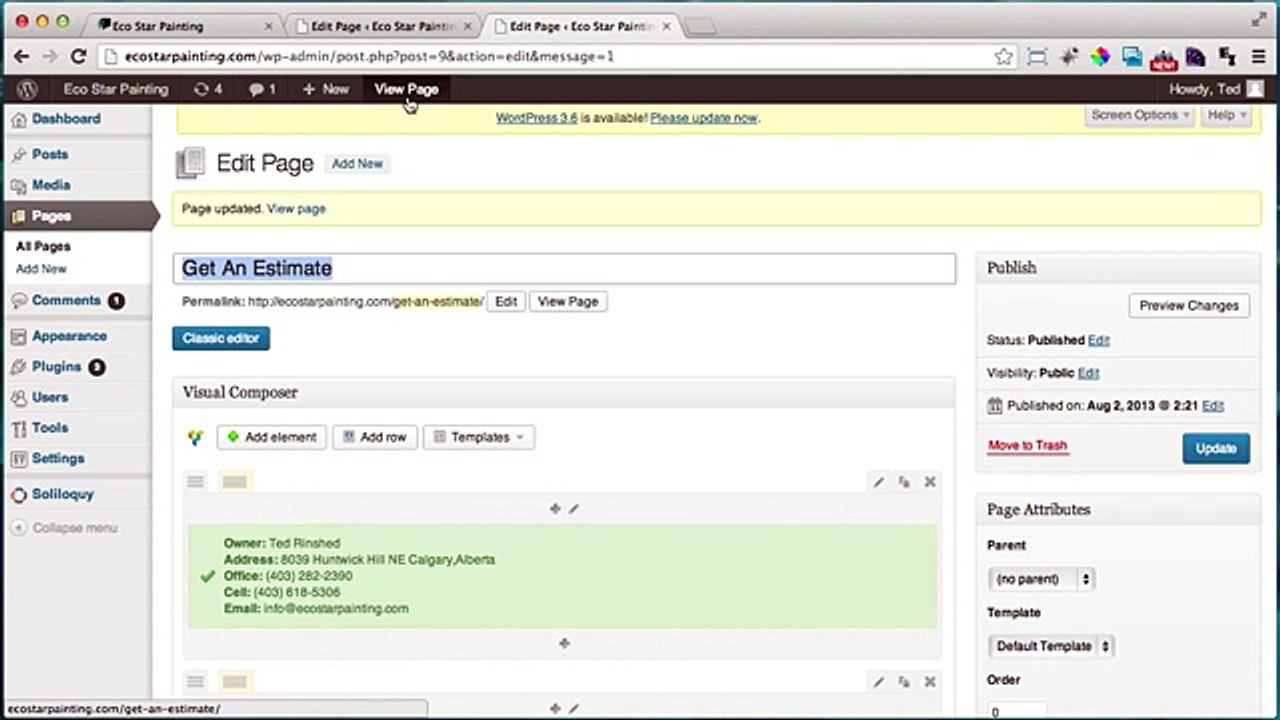
Task: Open Users in the sidebar
Action: 50,397
